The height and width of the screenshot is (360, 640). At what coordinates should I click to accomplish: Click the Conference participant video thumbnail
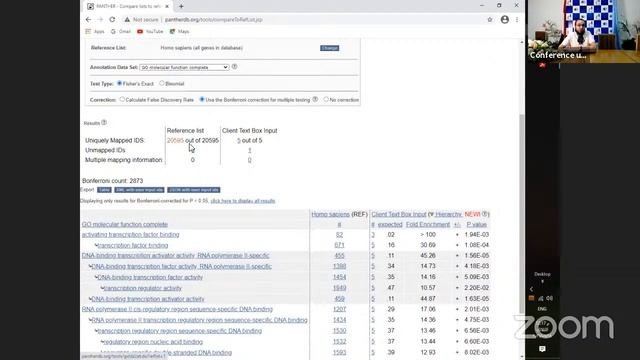tap(584, 31)
